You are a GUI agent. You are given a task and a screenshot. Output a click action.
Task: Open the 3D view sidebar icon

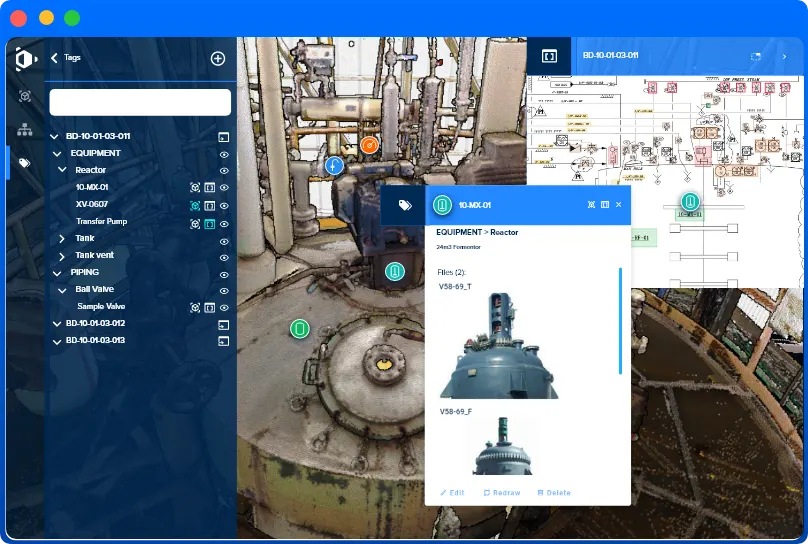tap(25, 96)
